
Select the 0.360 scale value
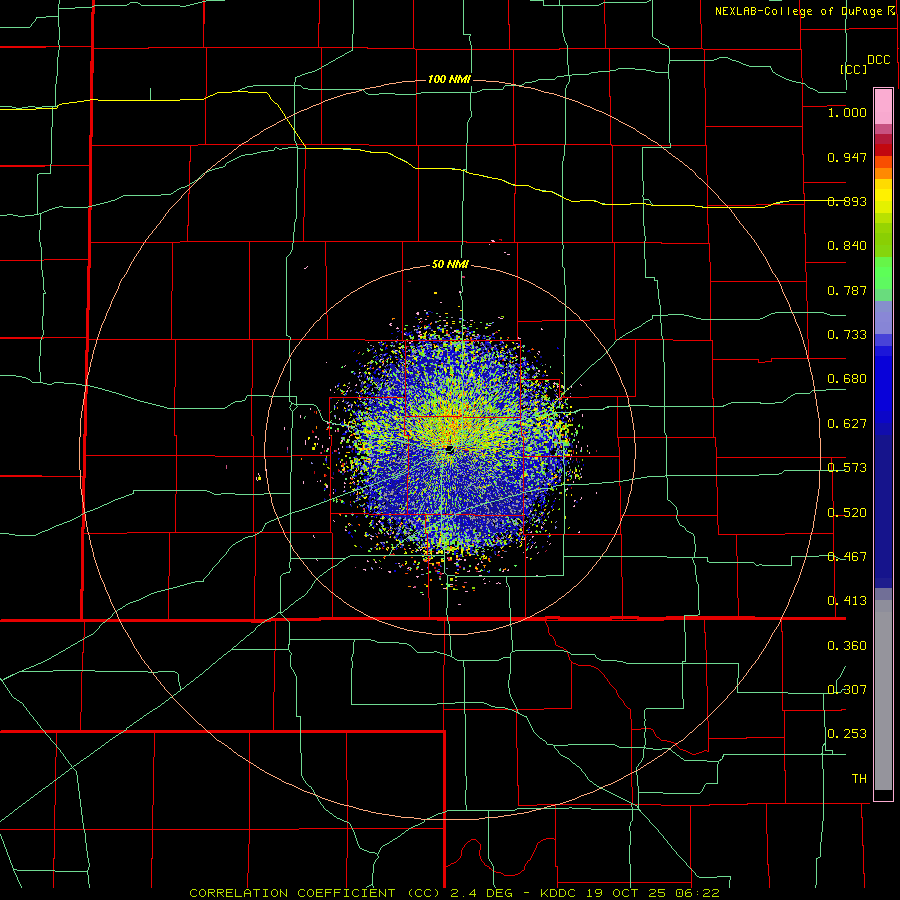(x=847, y=646)
